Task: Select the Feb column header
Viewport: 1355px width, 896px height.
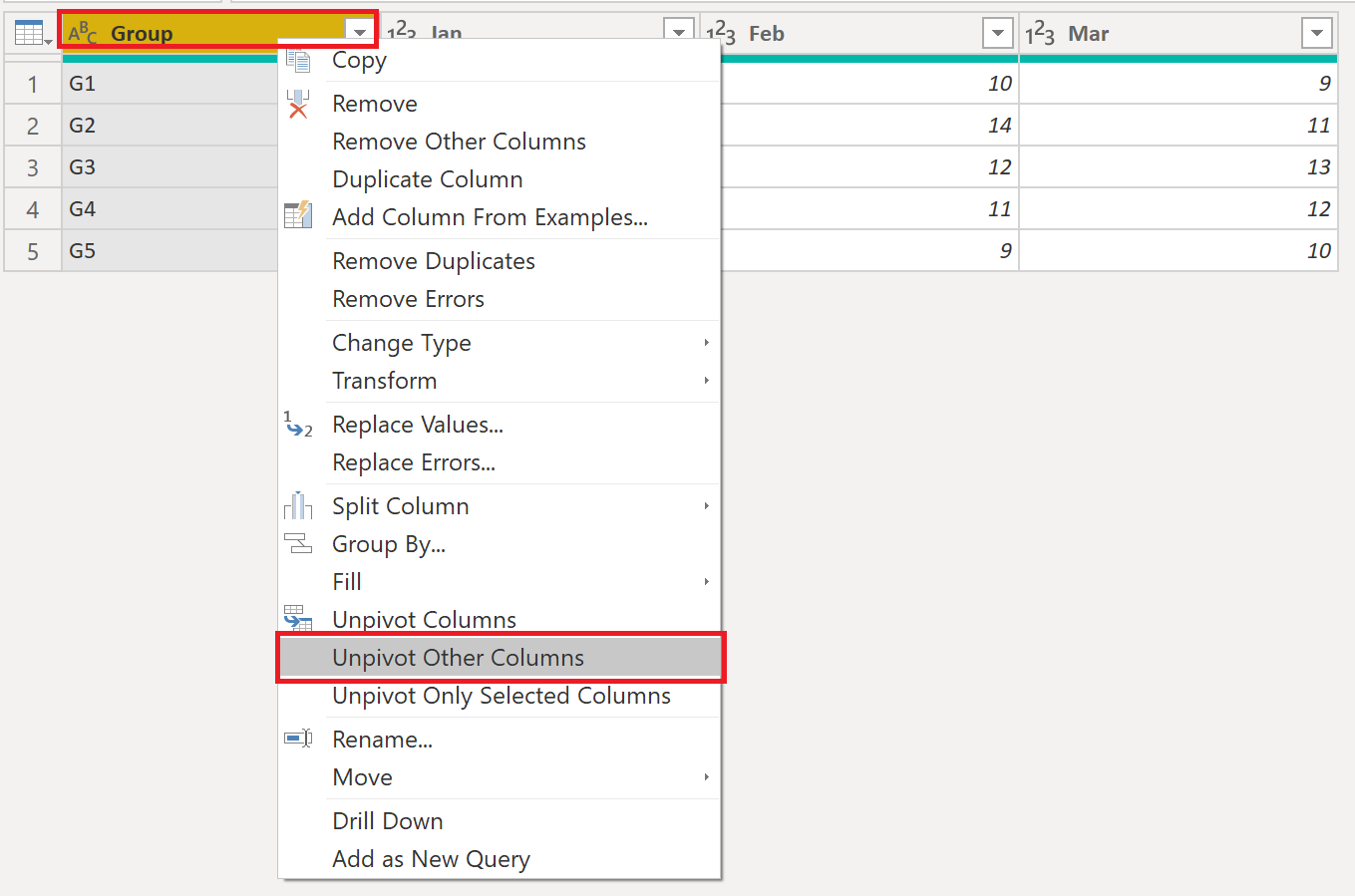Action: tap(859, 34)
